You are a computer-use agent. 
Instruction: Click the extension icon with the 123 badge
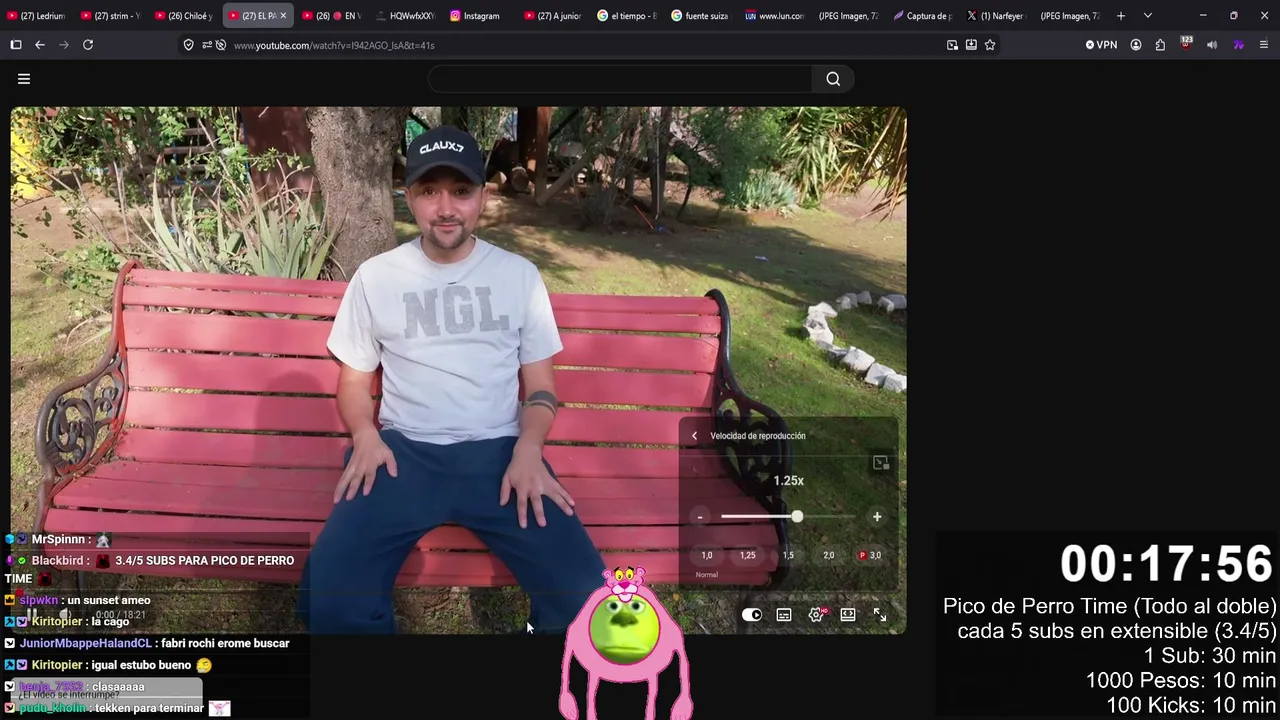pos(1186,44)
